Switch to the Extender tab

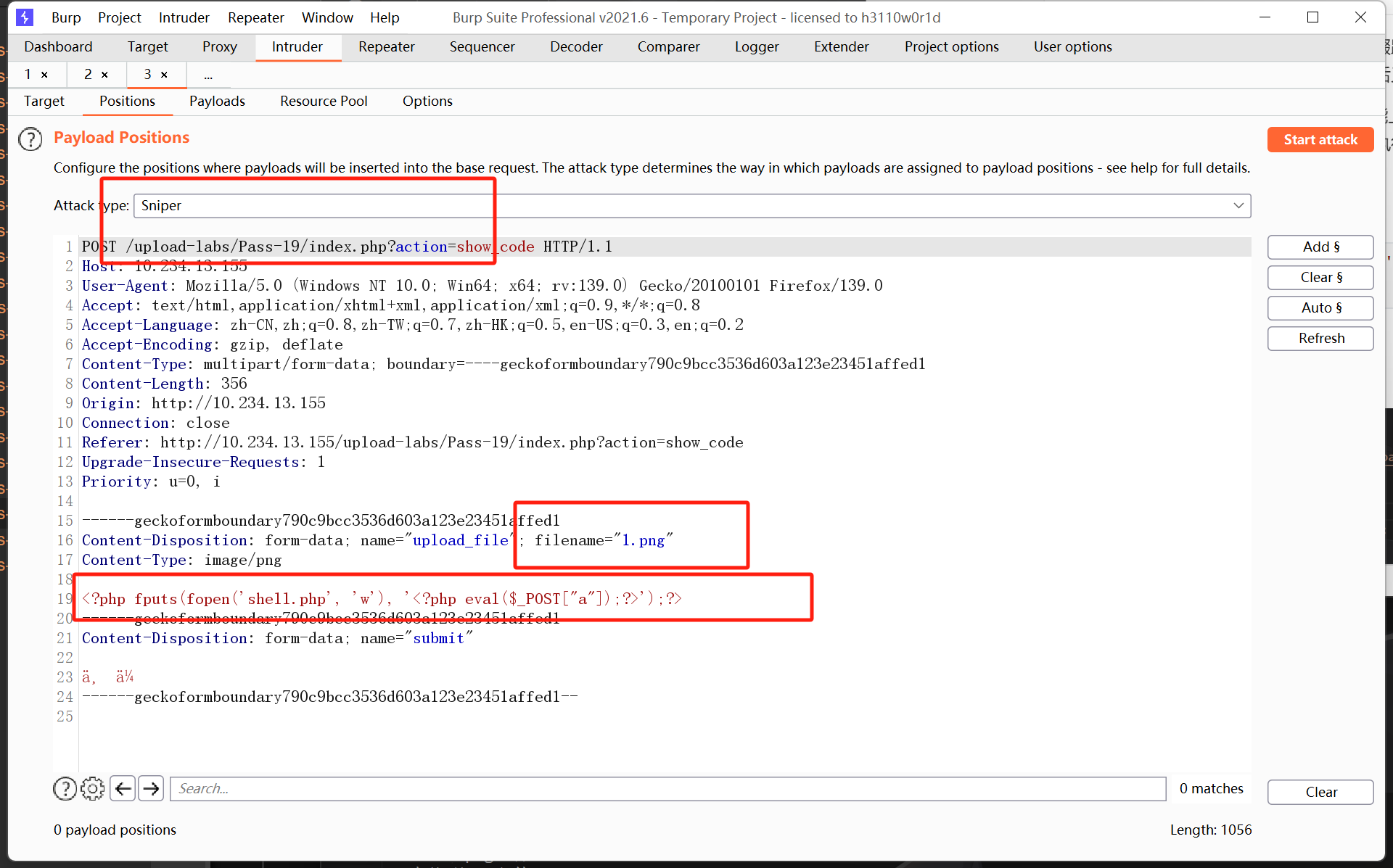coord(842,47)
